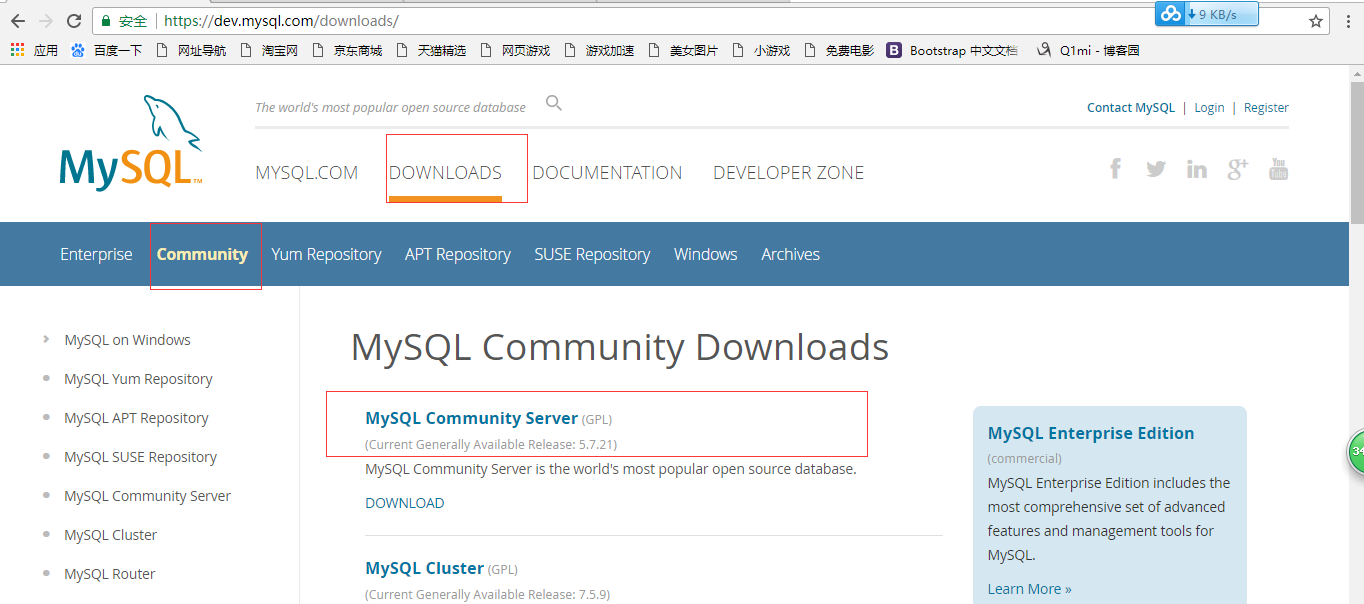Open MySQL's YouTube channel icon
This screenshot has width=1364, height=604.
click(x=1278, y=169)
